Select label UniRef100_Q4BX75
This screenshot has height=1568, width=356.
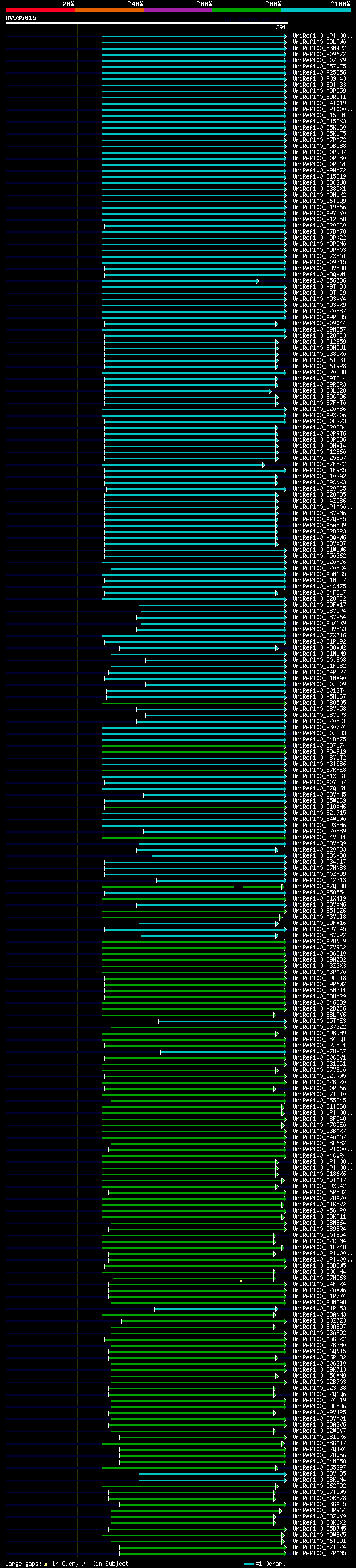click(319, 740)
